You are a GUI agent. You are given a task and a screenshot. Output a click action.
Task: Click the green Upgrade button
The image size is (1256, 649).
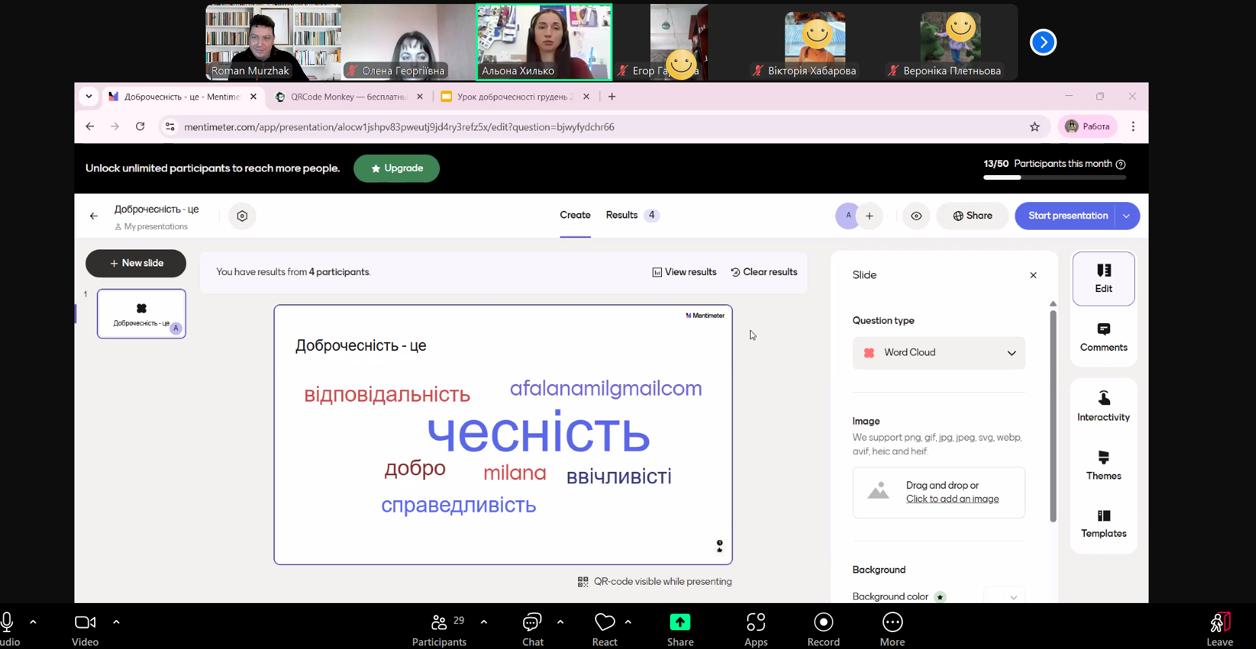click(396, 168)
